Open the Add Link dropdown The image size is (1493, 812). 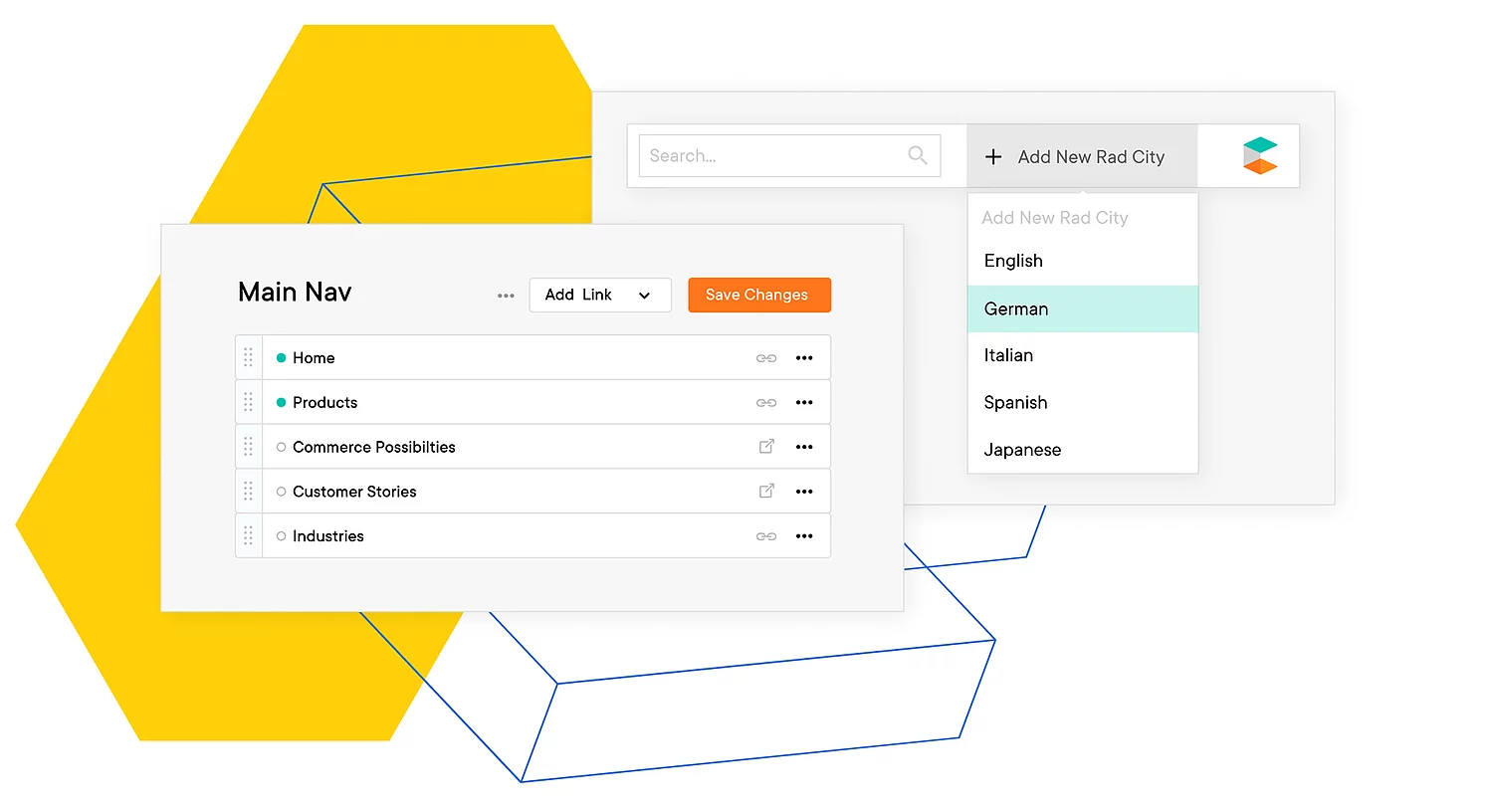pos(599,295)
